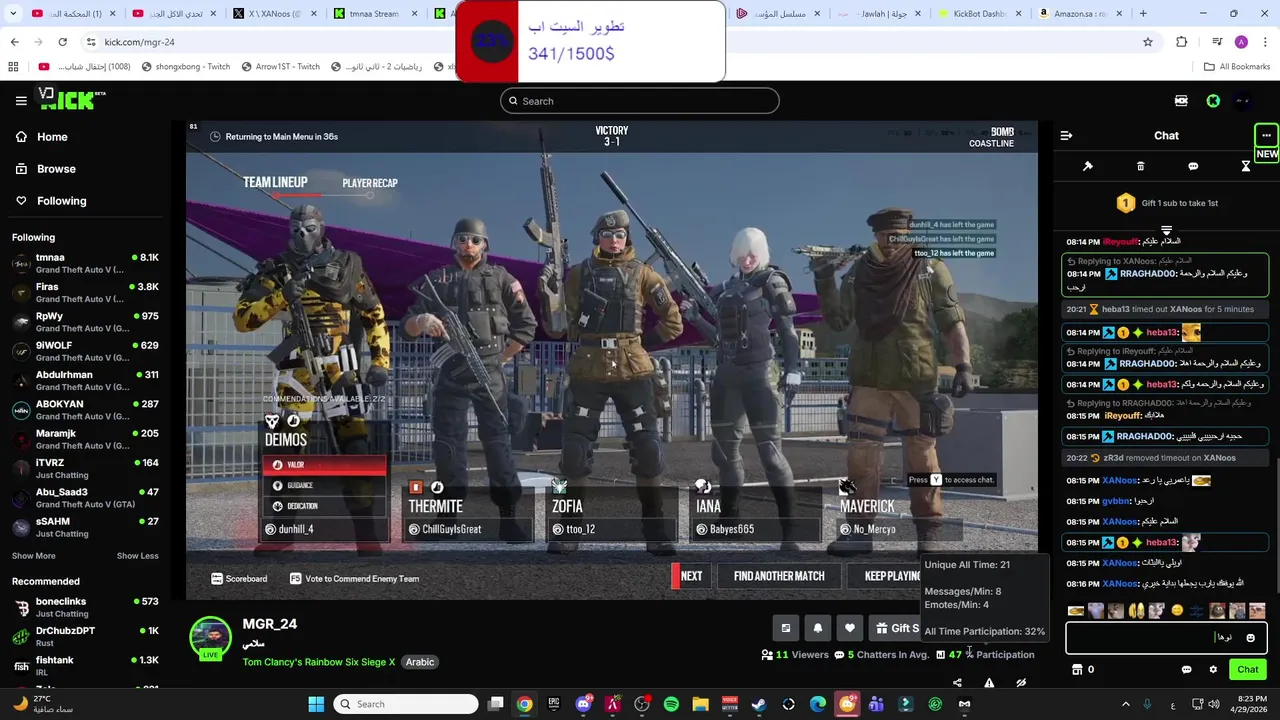Open All Bookmarks folder
The height and width of the screenshot is (720, 1280).
tap(1236, 67)
